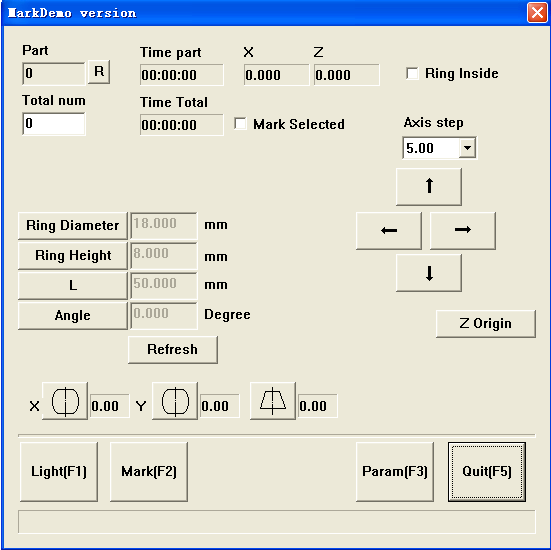Toggle the Mark Selected checkbox
Screen dimensions: 551x550
(240, 124)
